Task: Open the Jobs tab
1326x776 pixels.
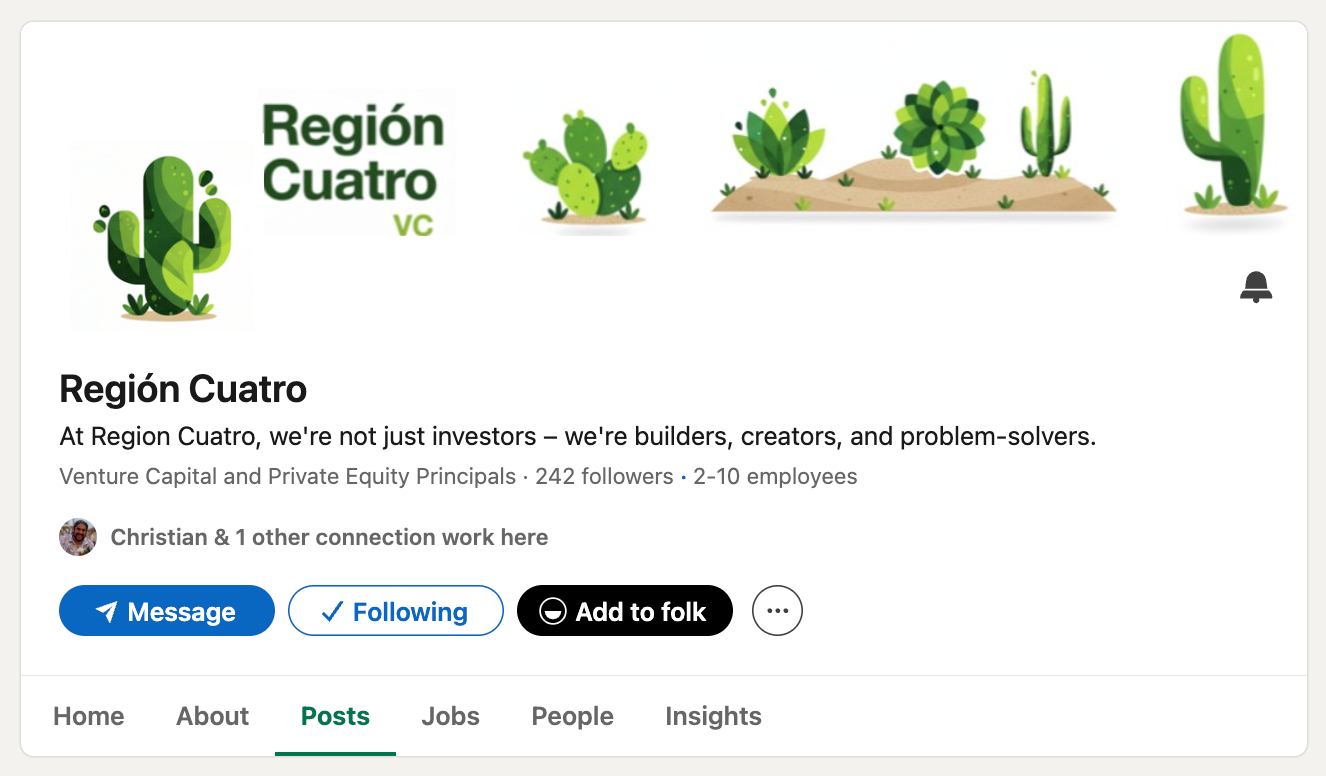Action: [449, 716]
